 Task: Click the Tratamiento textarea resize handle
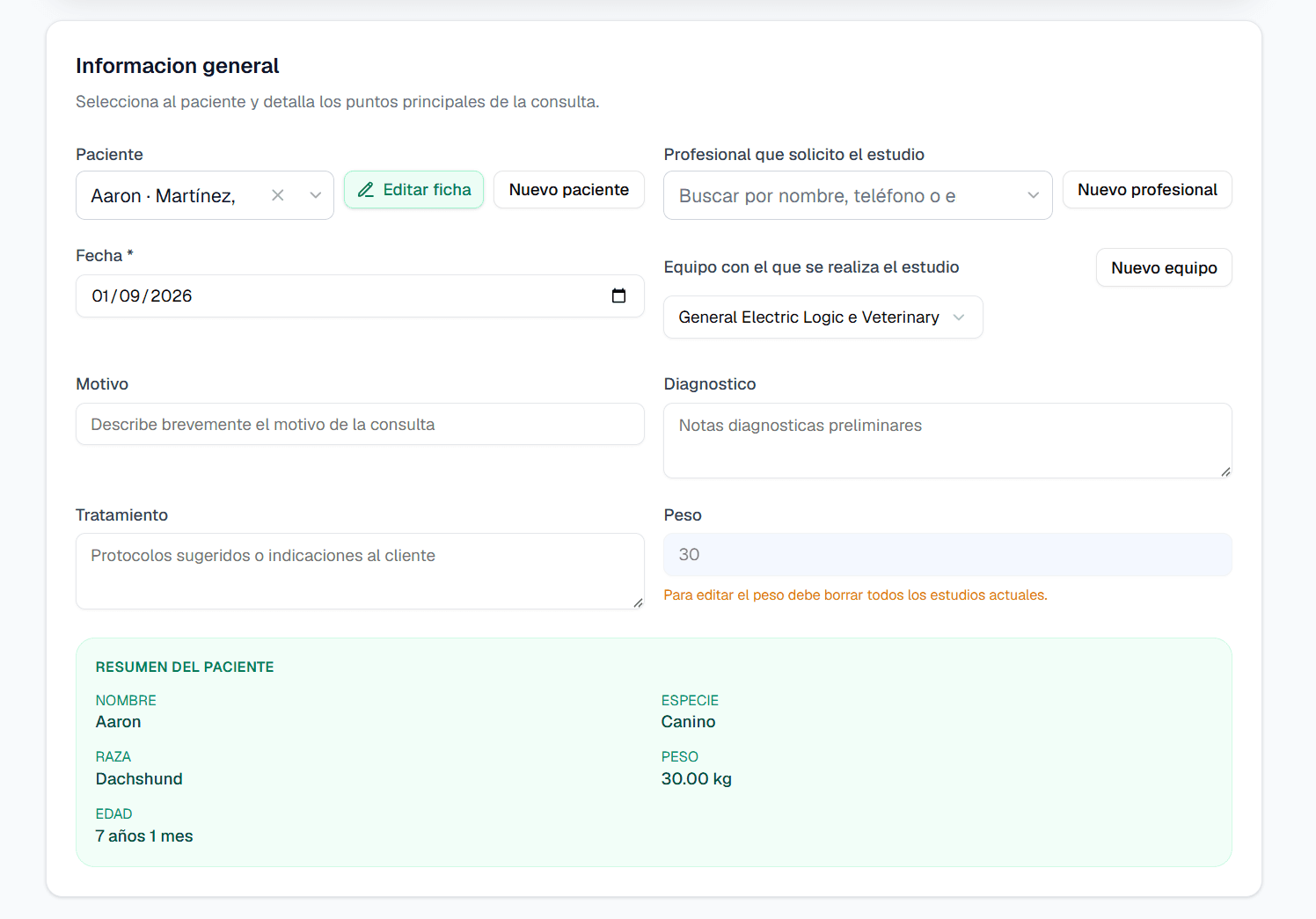(638, 602)
